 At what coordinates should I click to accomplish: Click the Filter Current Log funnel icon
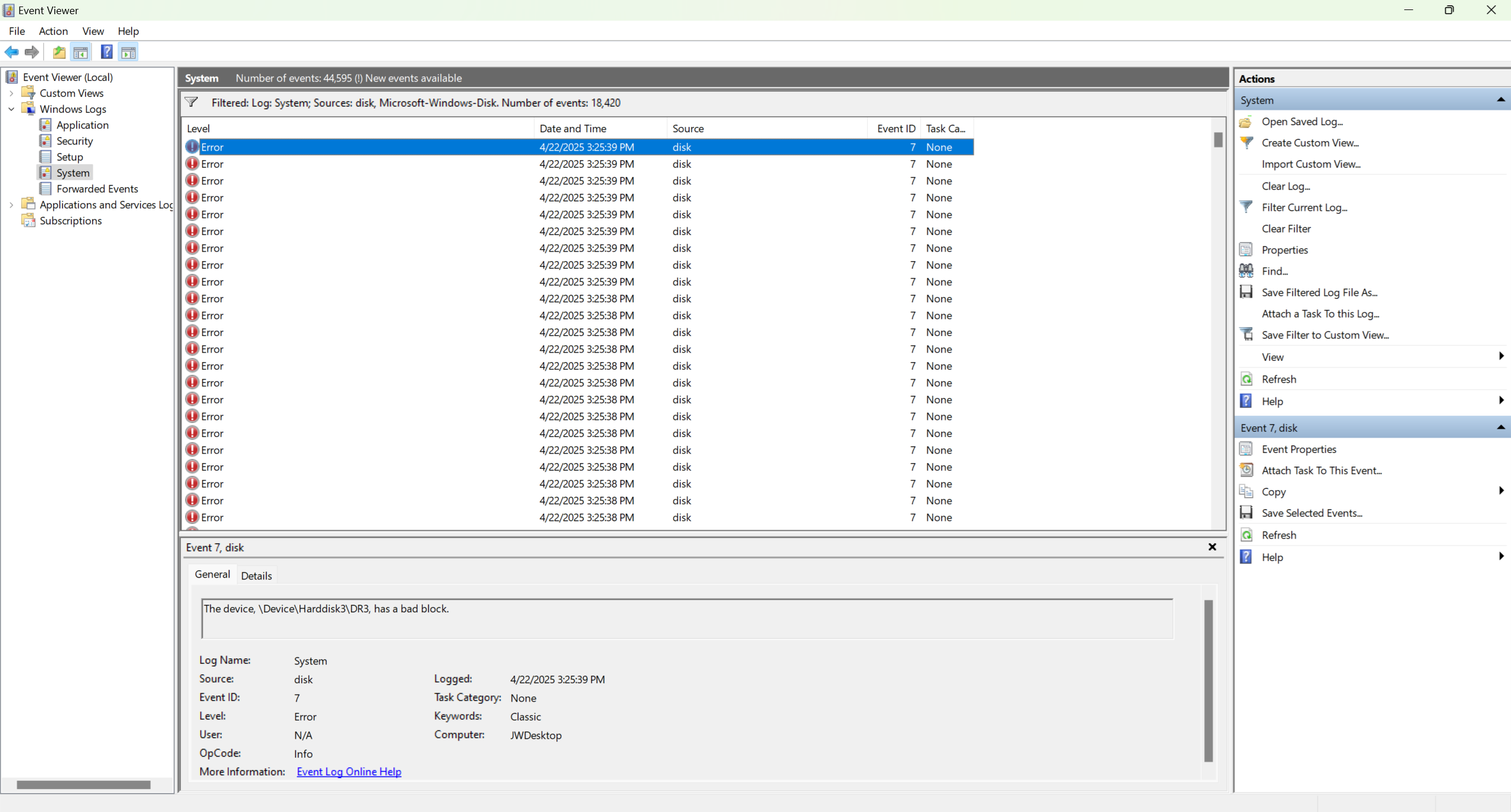click(x=1246, y=207)
